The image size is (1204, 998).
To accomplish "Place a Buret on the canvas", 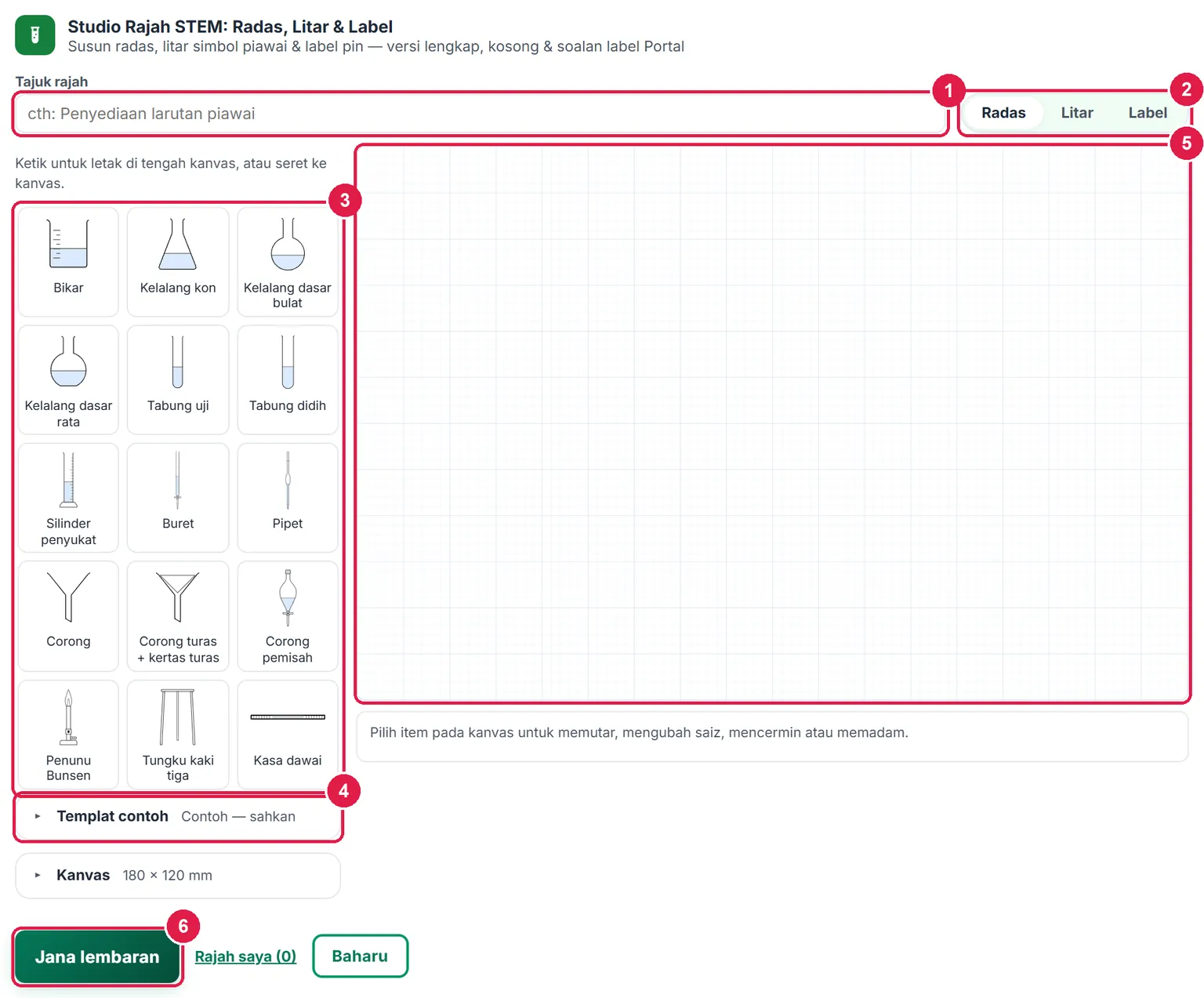I will (x=178, y=498).
